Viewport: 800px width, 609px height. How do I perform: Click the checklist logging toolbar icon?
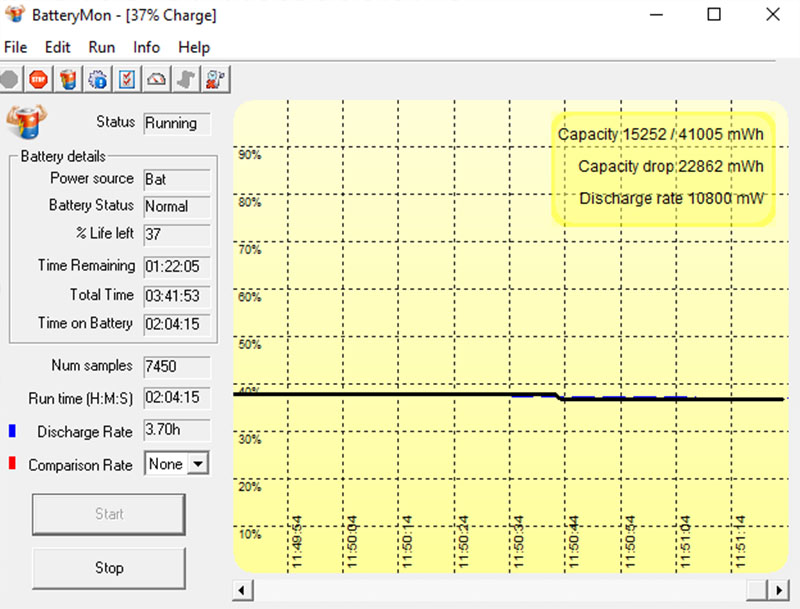127,79
